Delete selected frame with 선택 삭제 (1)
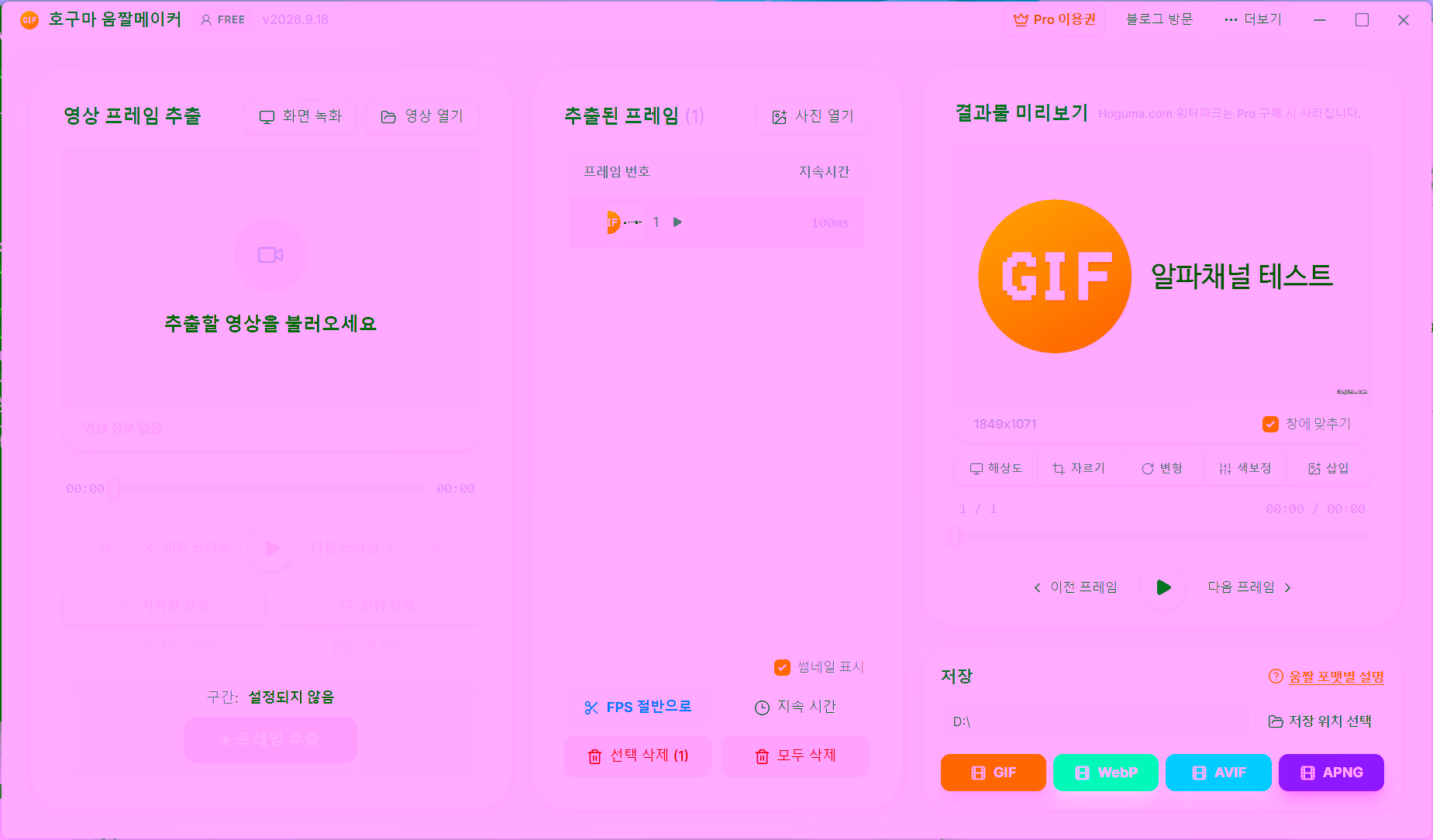1433x840 pixels. pos(639,756)
